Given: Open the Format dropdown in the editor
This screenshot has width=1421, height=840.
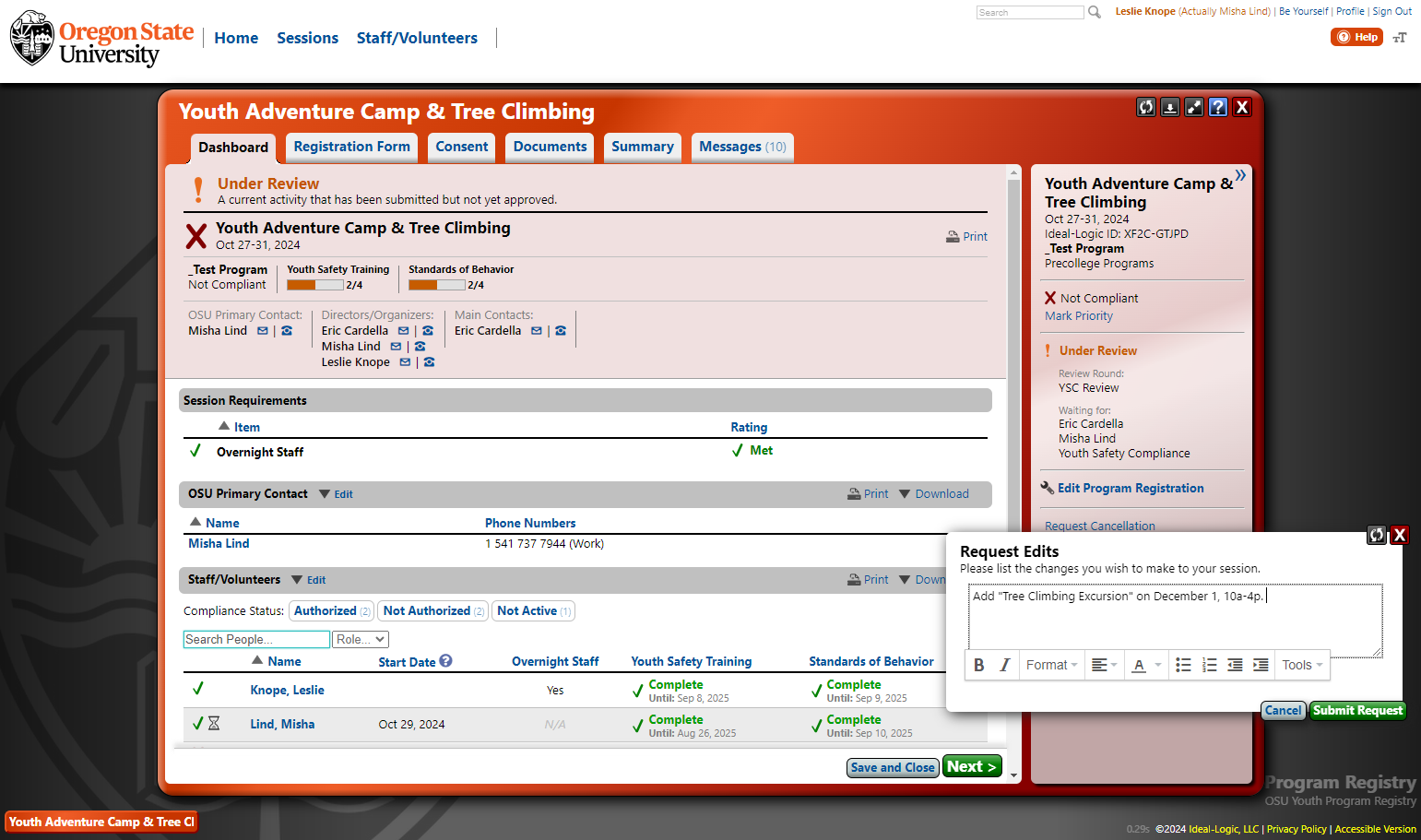Looking at the screenshot, I should tap(1051, 665).
